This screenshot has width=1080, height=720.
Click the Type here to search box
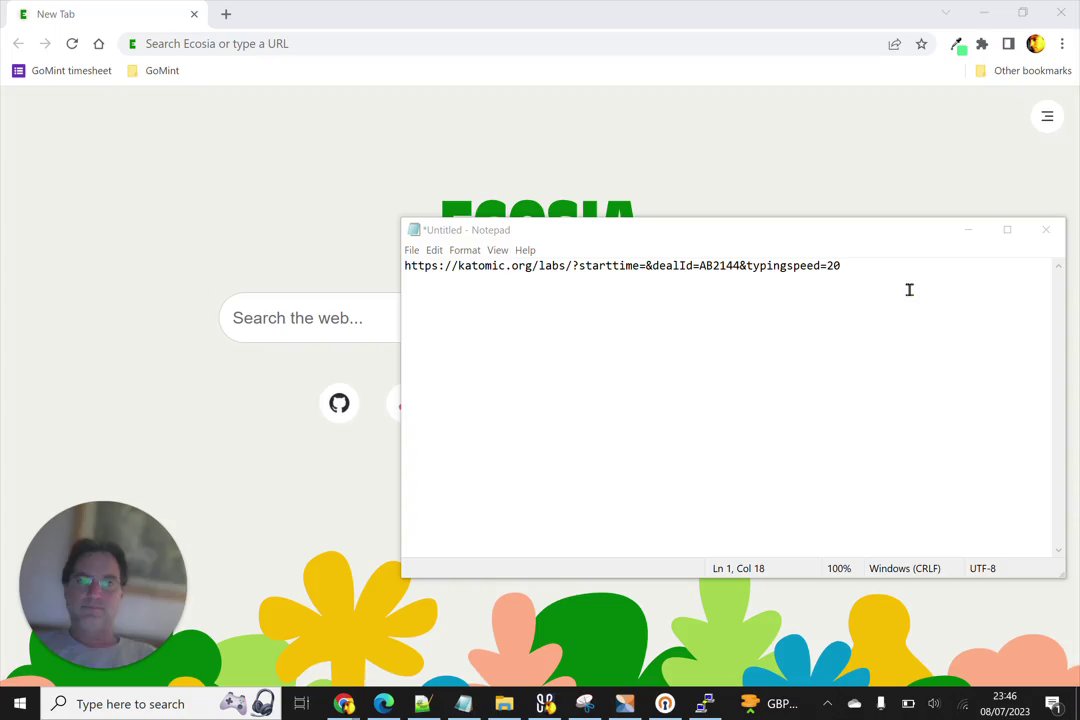(x=161, y=703)
